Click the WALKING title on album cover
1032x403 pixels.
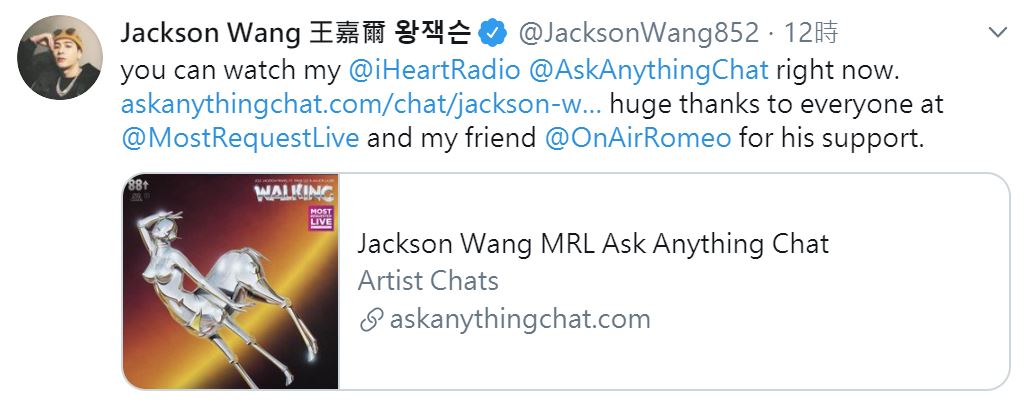(294, 193)
